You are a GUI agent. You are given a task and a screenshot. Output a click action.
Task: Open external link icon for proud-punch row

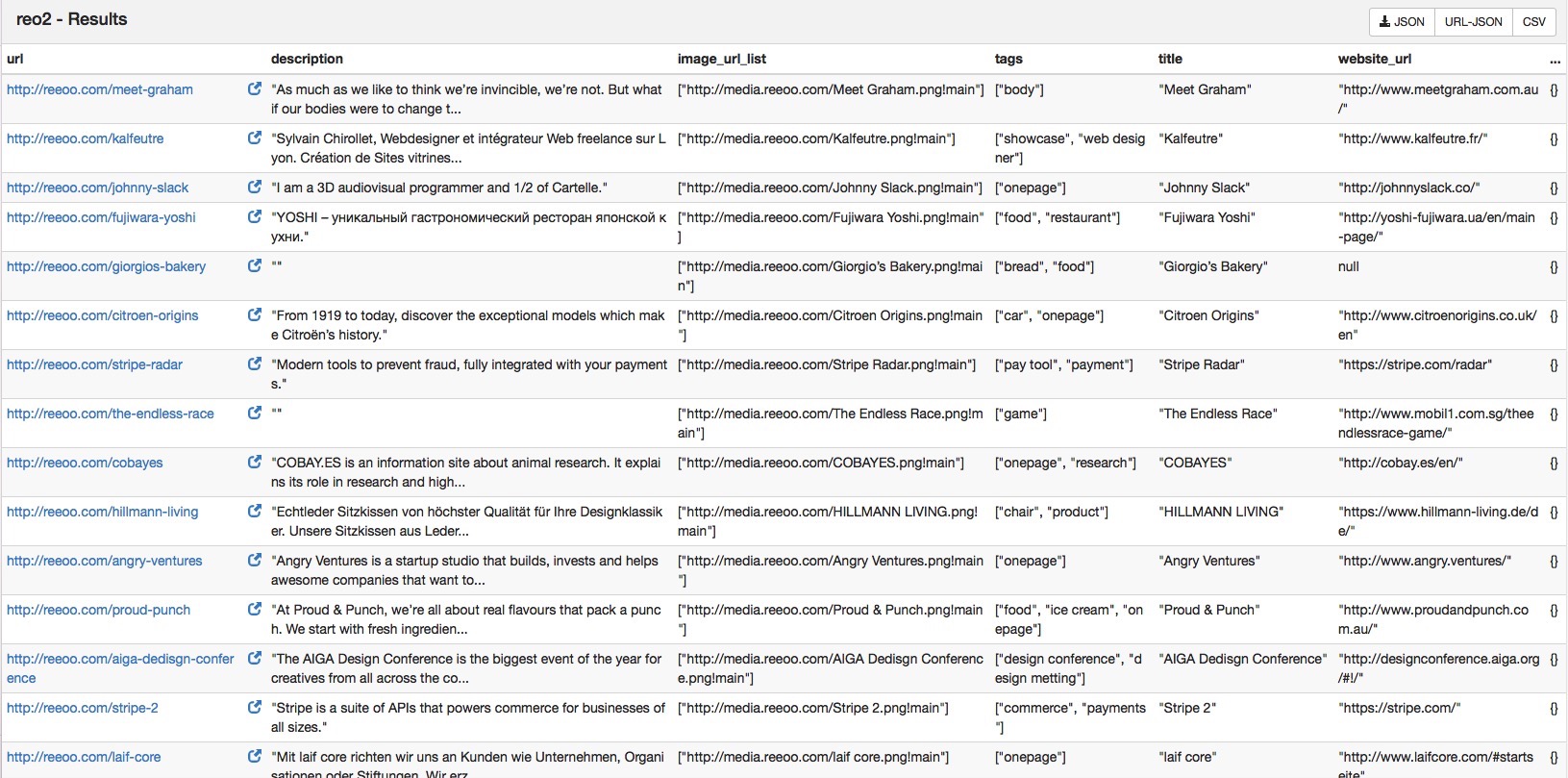(255, 609)
